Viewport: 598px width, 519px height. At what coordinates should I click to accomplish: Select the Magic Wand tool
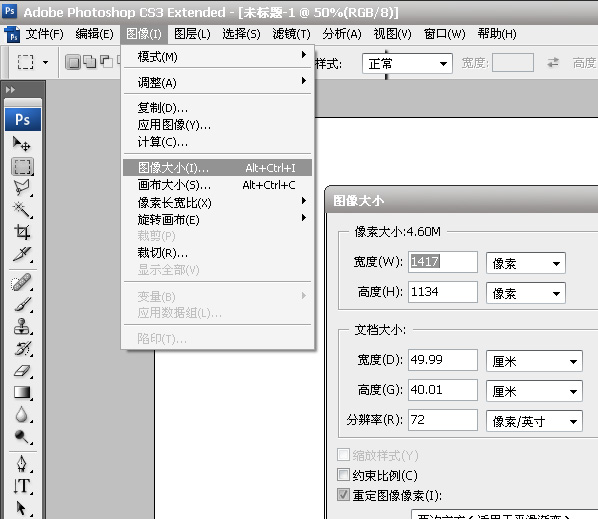click(22, 210)
